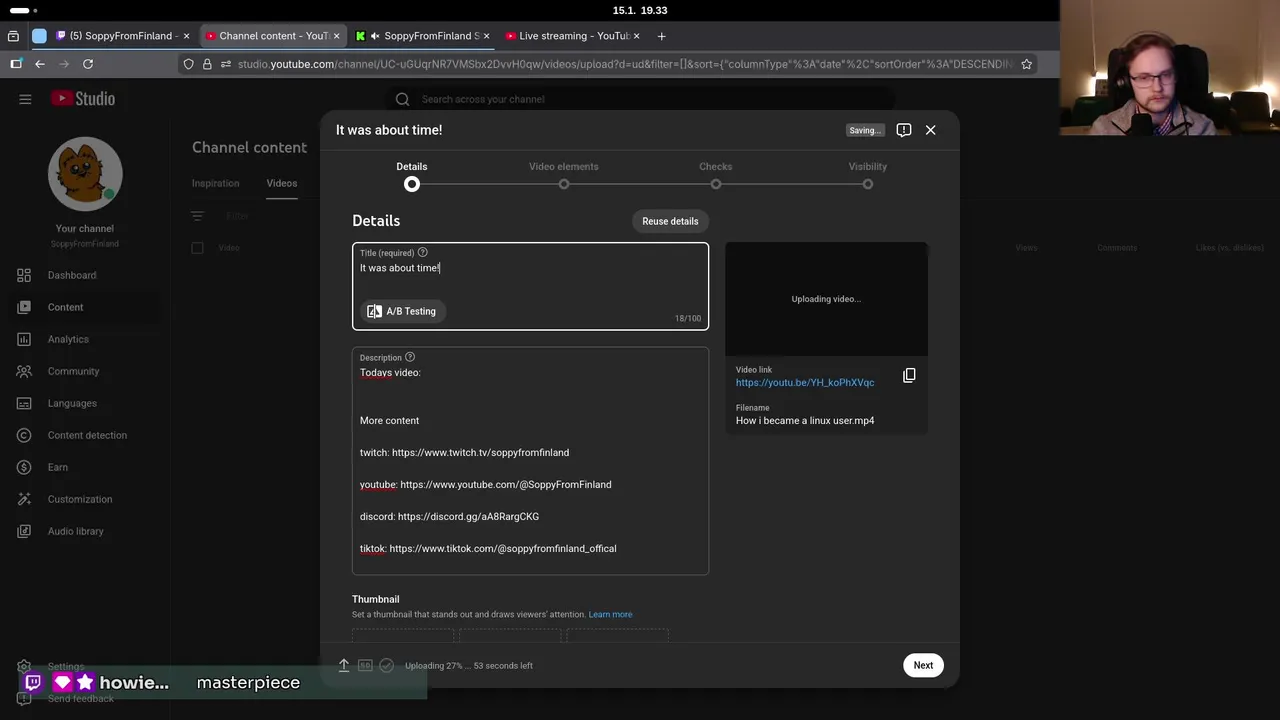Click the filter icon in Channel content
1280x720 pixels.
coord(197,216)
